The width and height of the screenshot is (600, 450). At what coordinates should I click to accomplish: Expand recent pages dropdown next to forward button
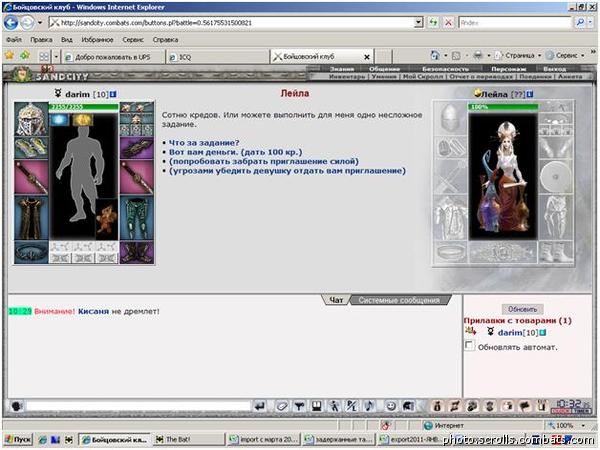point(40,23)
